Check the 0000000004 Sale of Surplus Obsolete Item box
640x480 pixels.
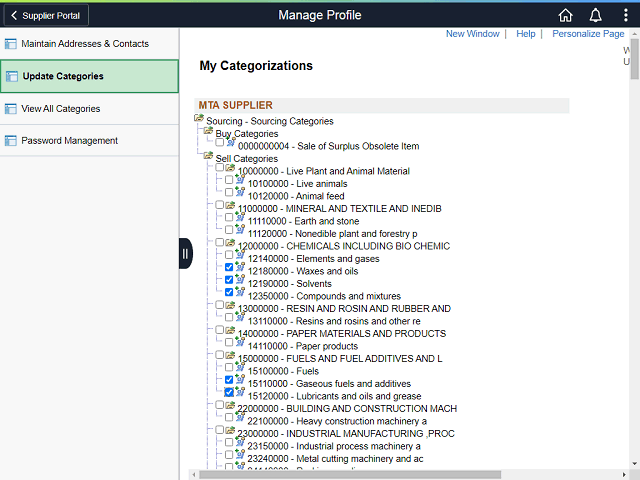pos(220,142)
